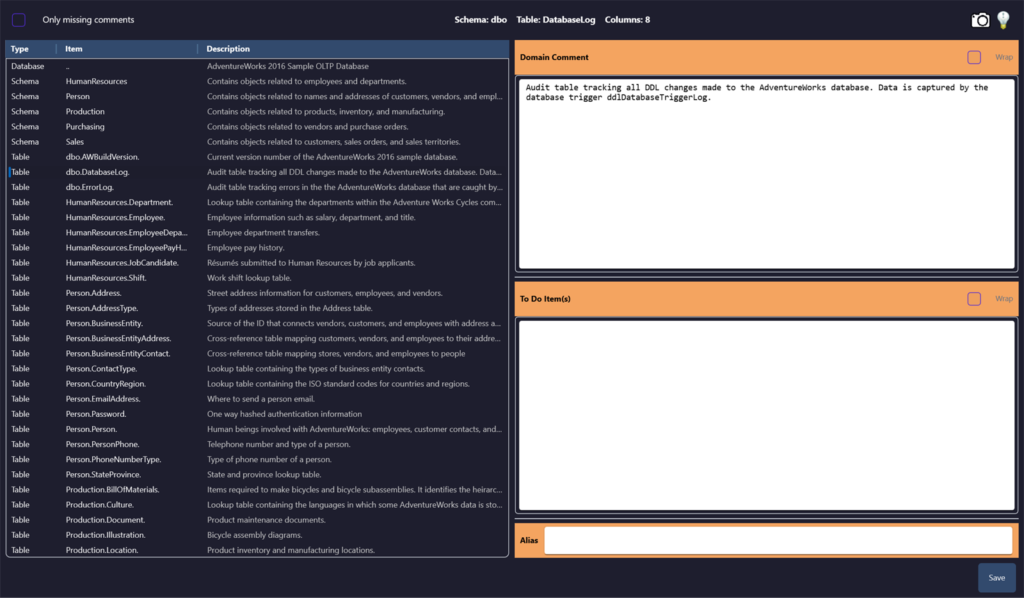The image size is (1024, 598).
Task: Click 'Product maintenance documents.' description
Action: coord(266,520)
